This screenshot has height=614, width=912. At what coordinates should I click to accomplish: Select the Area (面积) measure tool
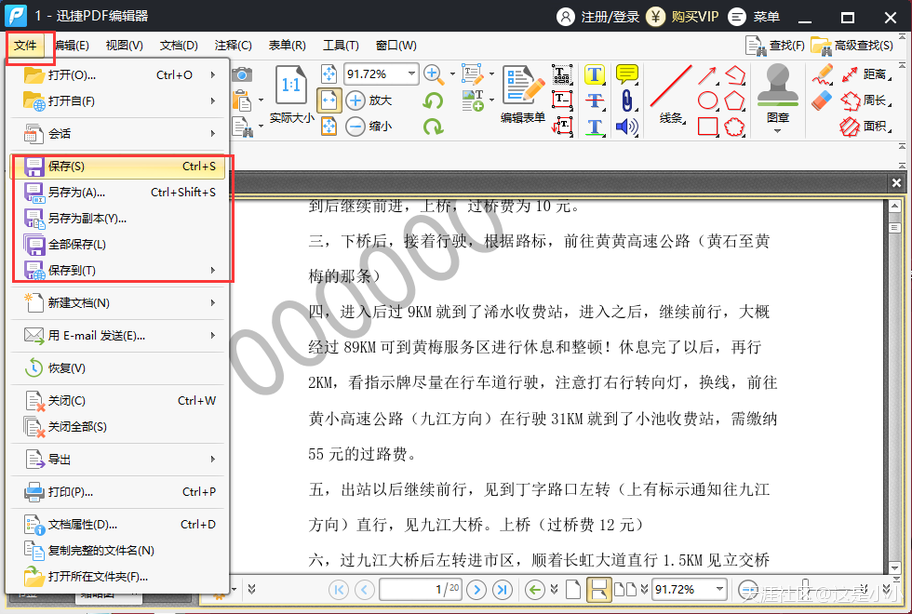[x=867, y=126]
